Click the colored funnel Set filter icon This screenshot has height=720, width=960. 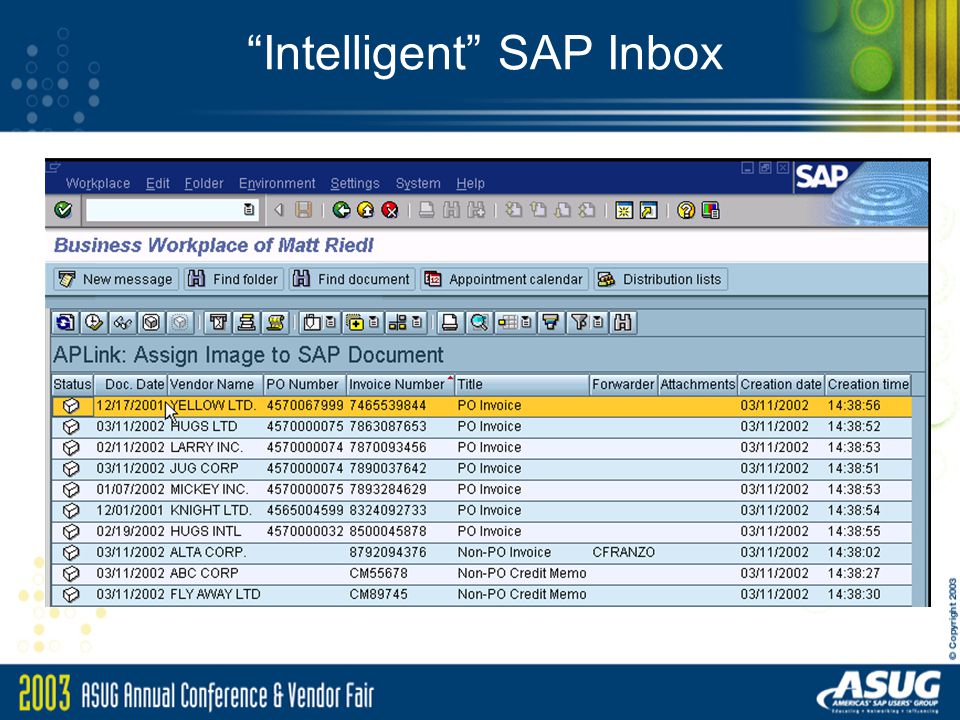coord(551,322)
